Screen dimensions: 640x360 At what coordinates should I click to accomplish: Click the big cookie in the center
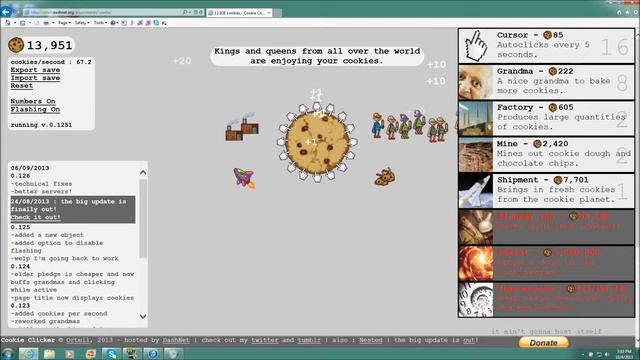click(x=317, y=142)
